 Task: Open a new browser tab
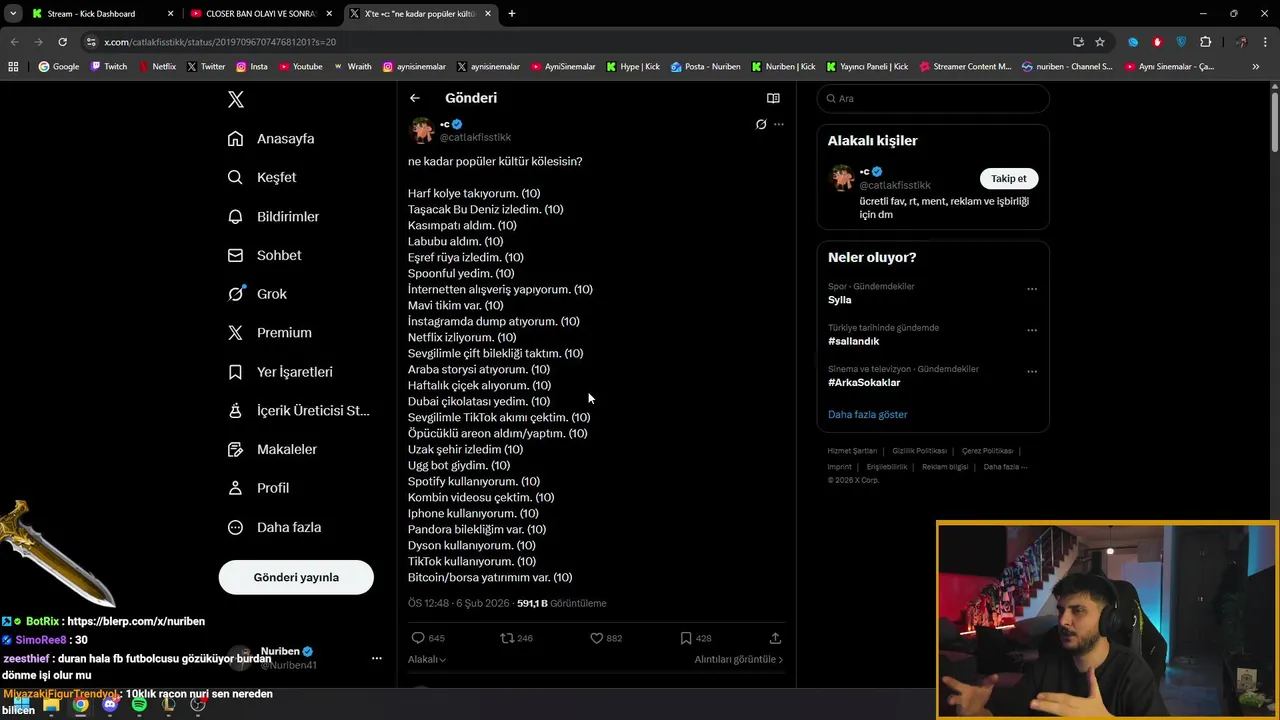pyautogui.click(x=512, y=14)
